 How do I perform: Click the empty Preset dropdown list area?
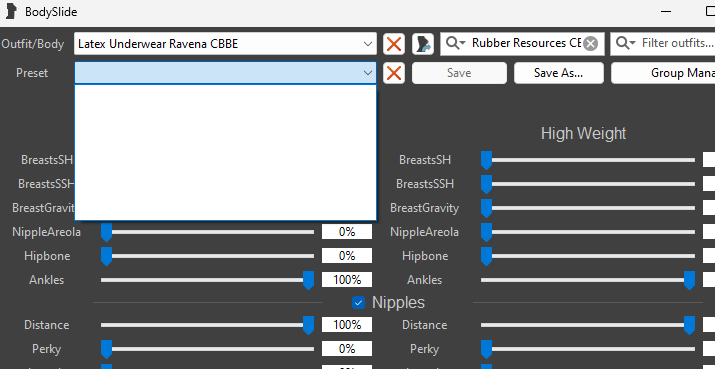pos(226,152)
